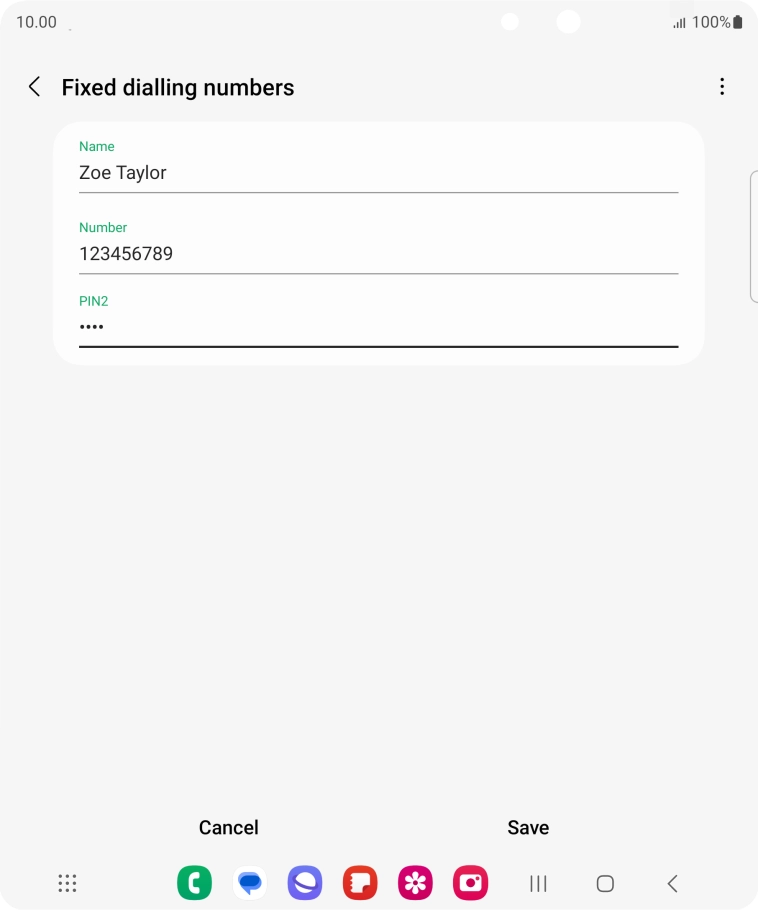The image size is (758, 910).
Task: Go back using the header arrow
Action: 34,87
